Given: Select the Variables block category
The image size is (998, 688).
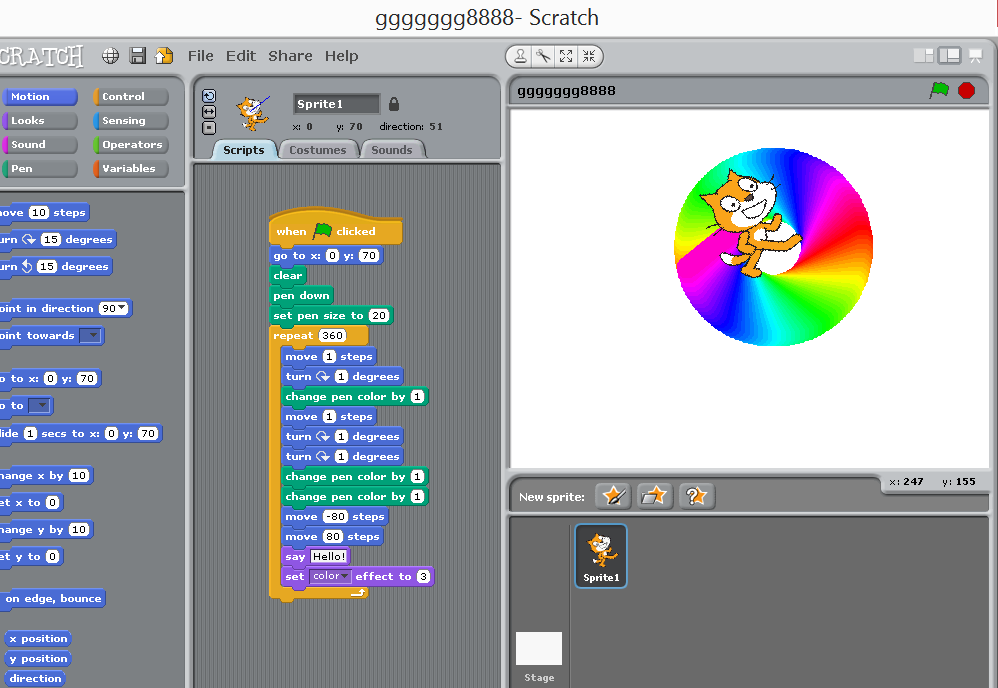Looking at the screenshot, I should 130,169.
